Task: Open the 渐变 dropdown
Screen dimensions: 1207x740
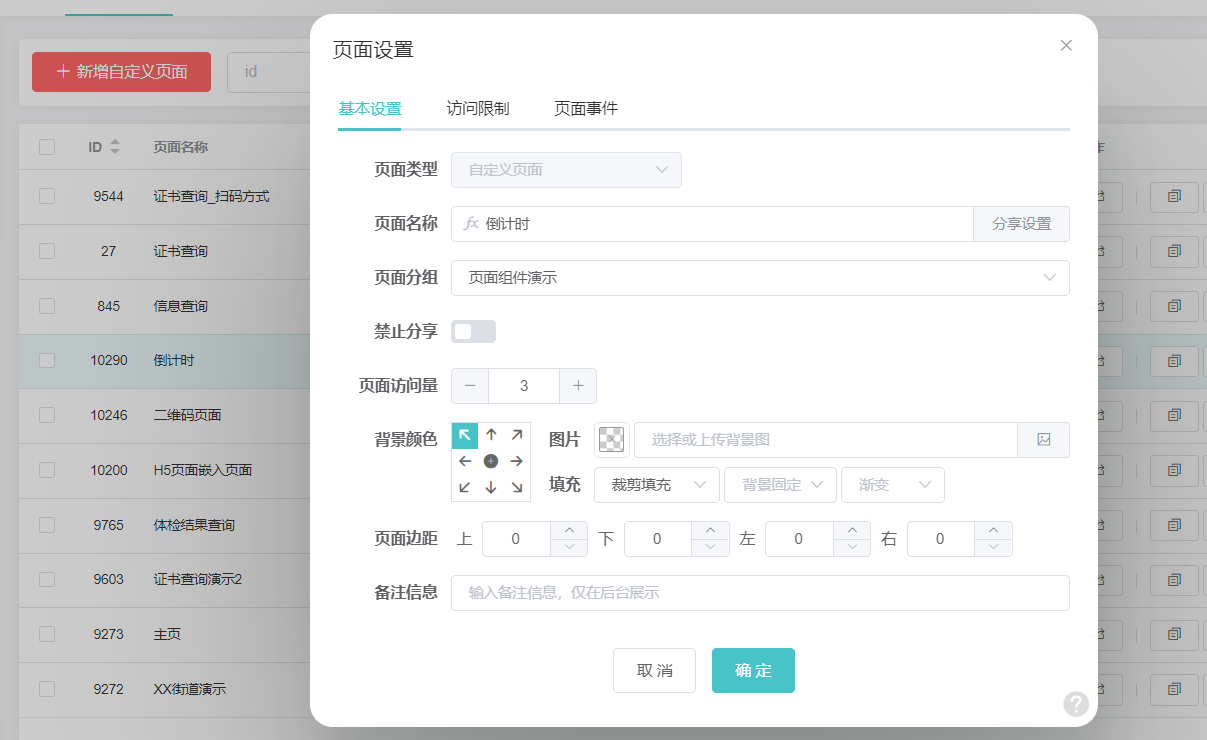Action: coord(893,485)
